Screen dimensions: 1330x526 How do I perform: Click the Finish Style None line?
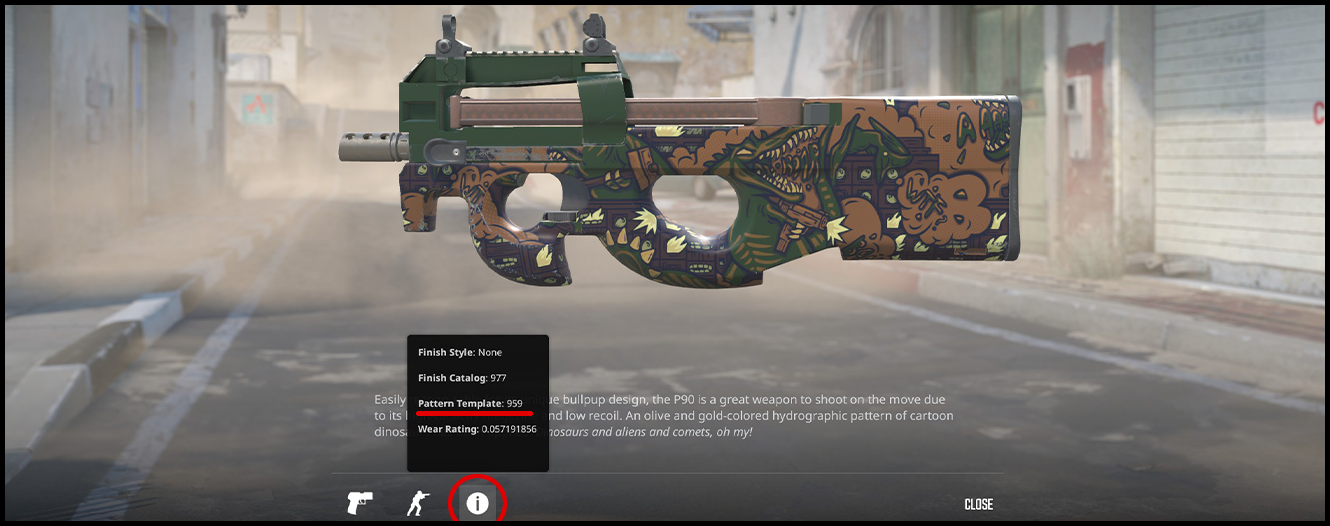pos(460,352)
